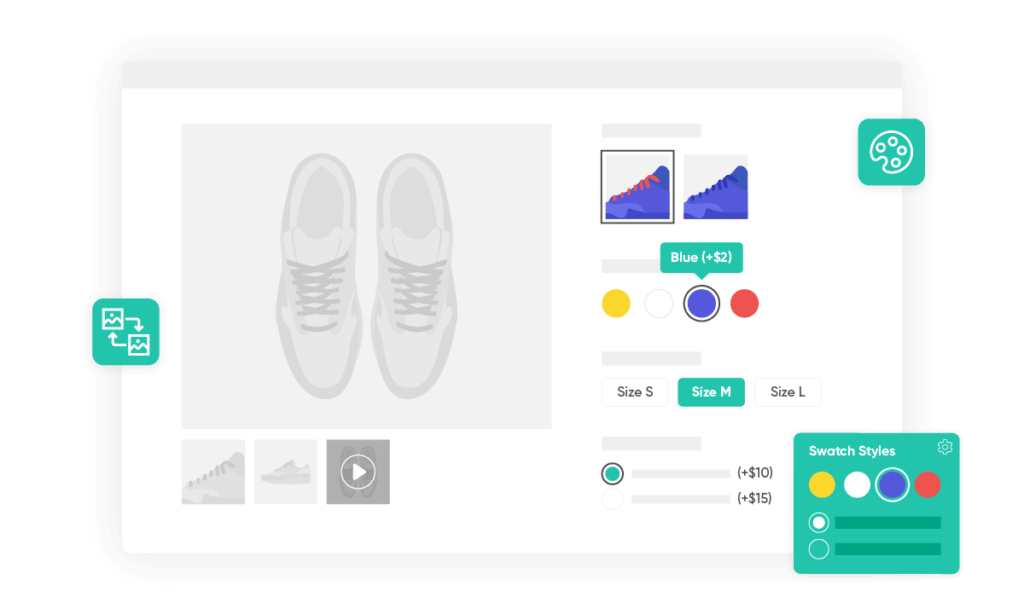Click the (+$10) price text
The height and width of the screenshot is (614, 1024).
(755, 472)
